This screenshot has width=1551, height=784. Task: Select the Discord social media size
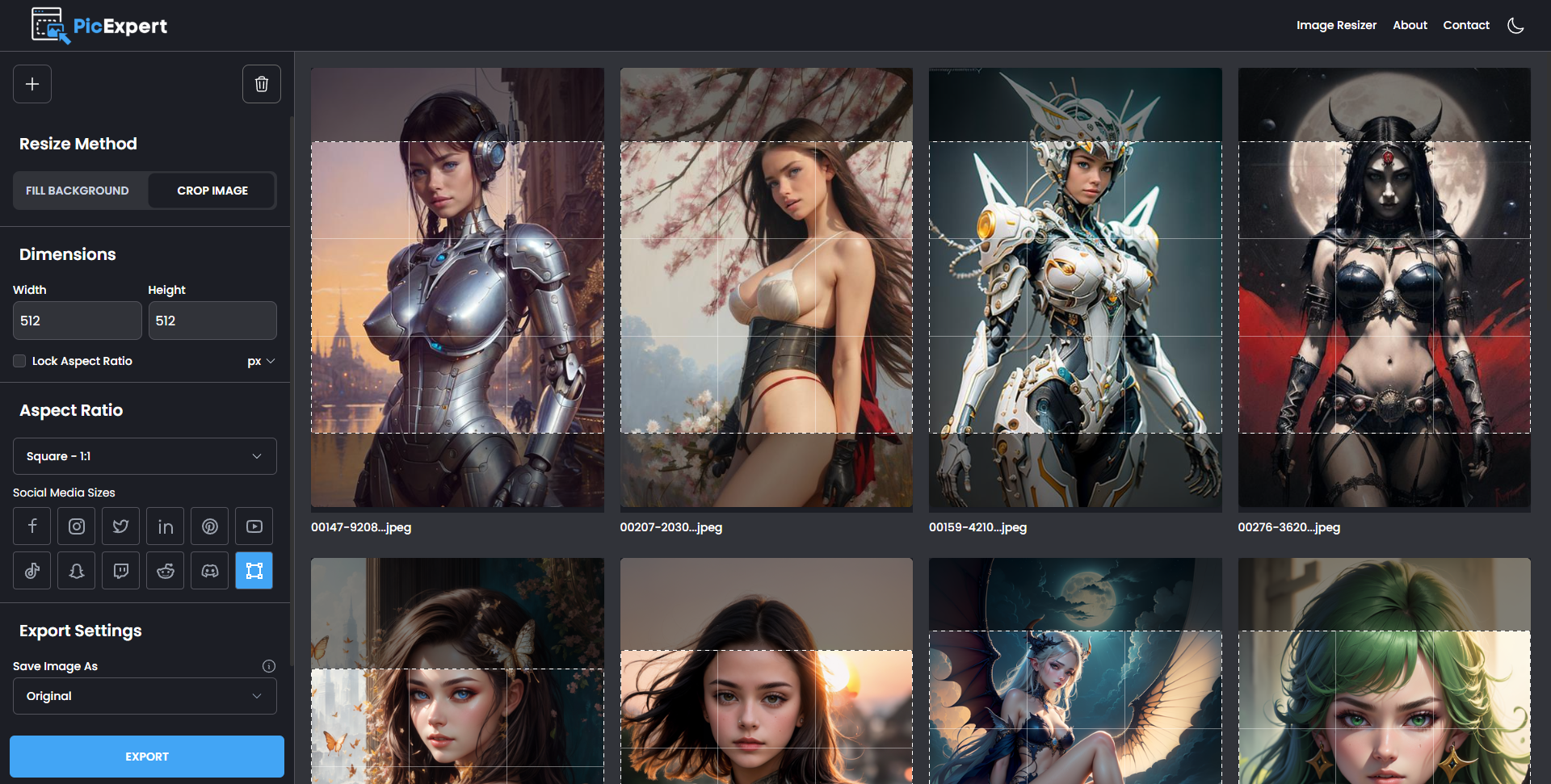[x=210, y=571]
